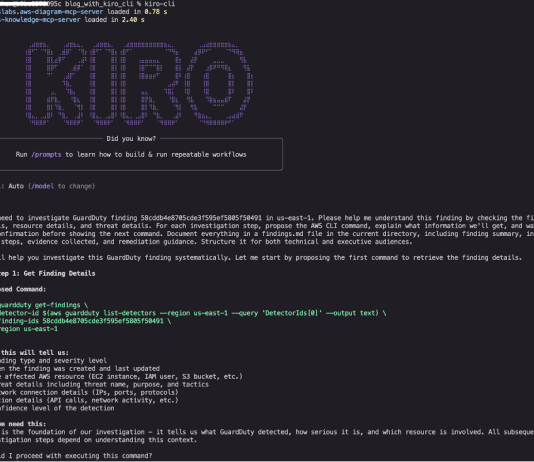Click 'to learn how to build & run repeatable workflows'

(x=156, y=155)
